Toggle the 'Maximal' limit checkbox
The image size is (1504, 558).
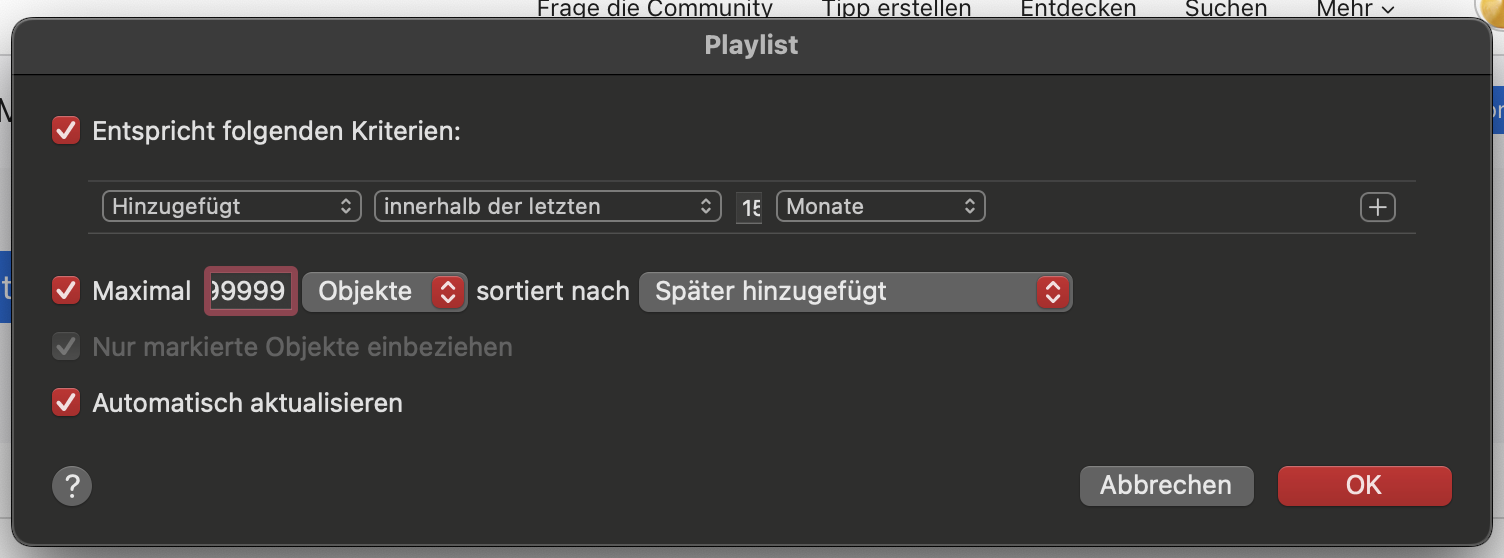pos(66,291)
